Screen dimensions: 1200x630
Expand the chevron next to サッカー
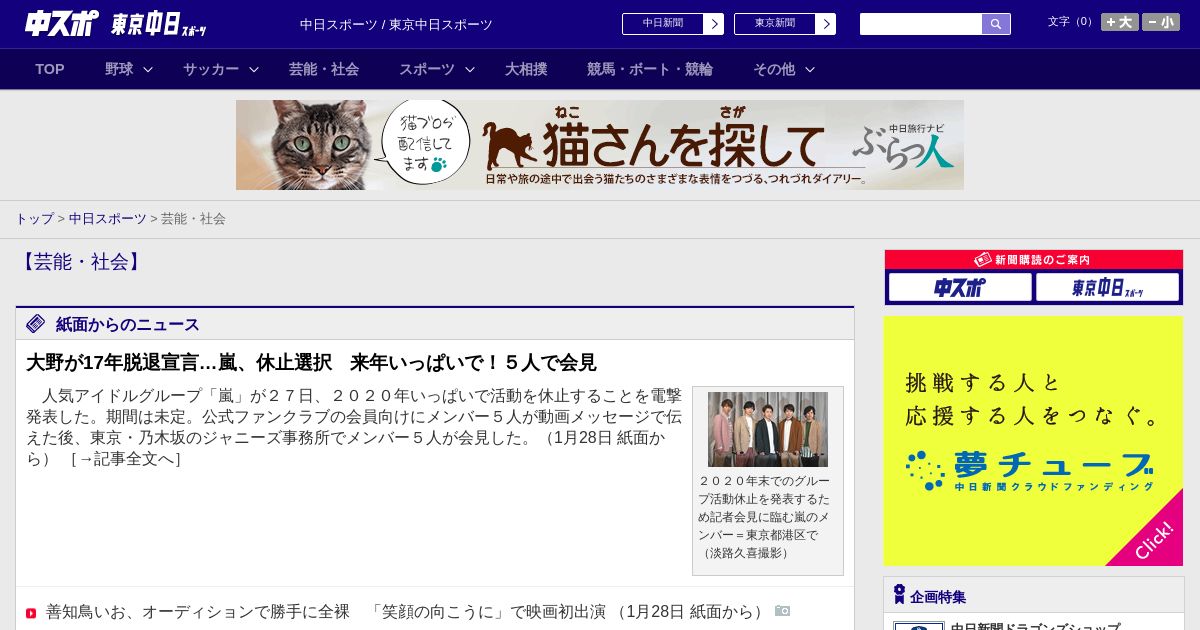[x=254, y=69]
